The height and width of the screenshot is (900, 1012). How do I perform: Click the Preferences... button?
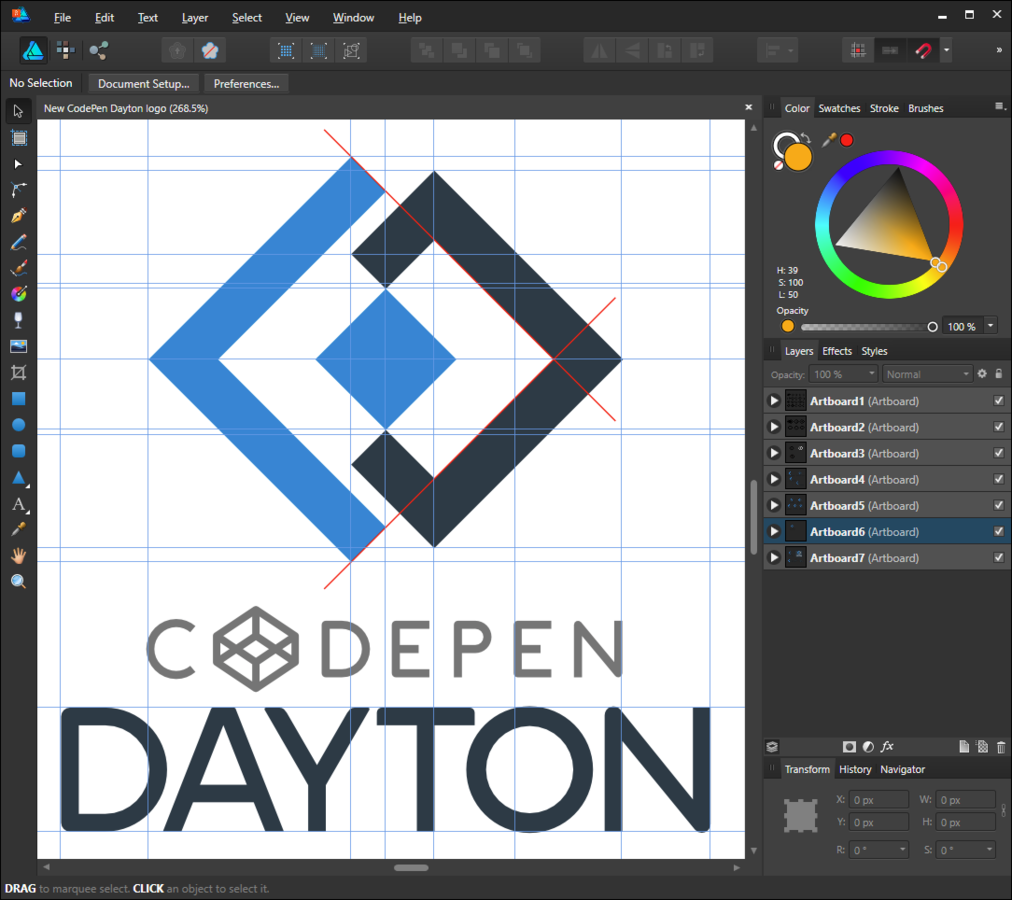pos(247,83)
